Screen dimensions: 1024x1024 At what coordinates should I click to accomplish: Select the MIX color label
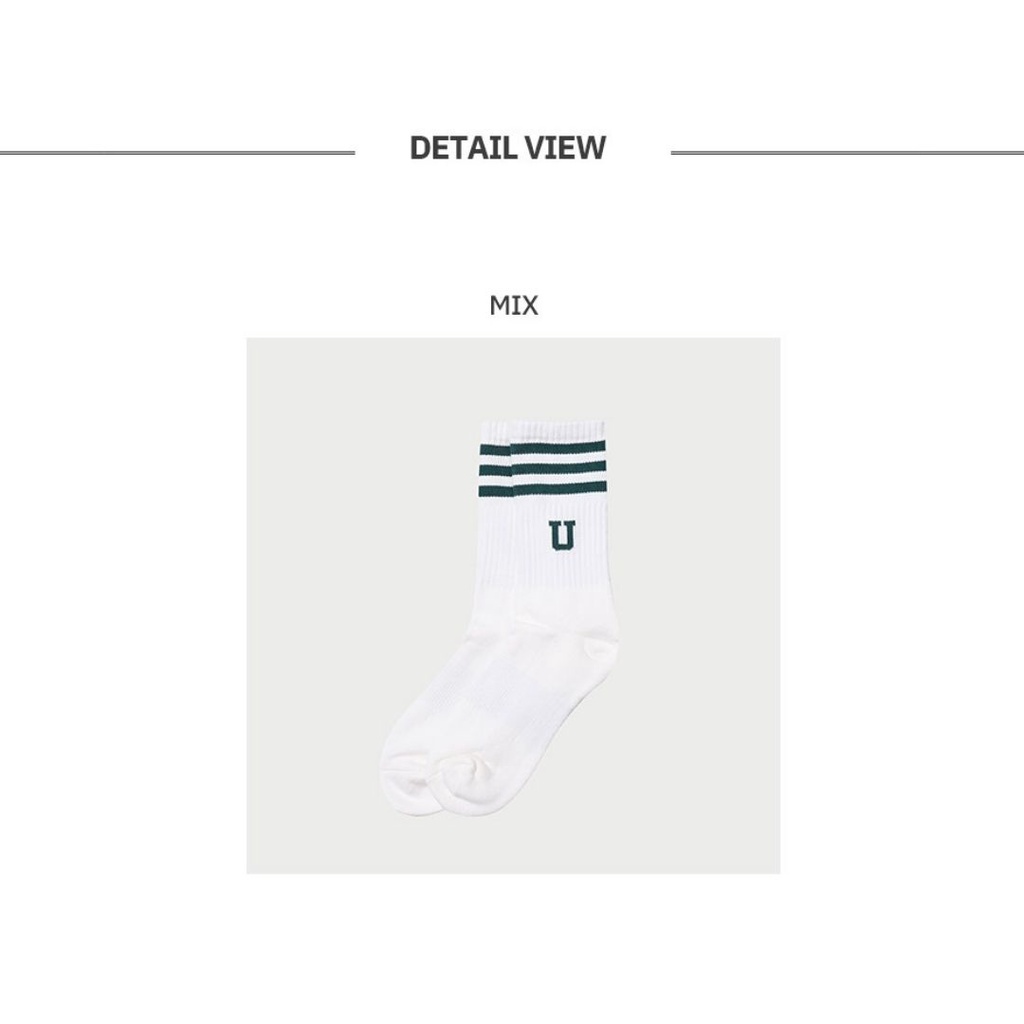513,306
